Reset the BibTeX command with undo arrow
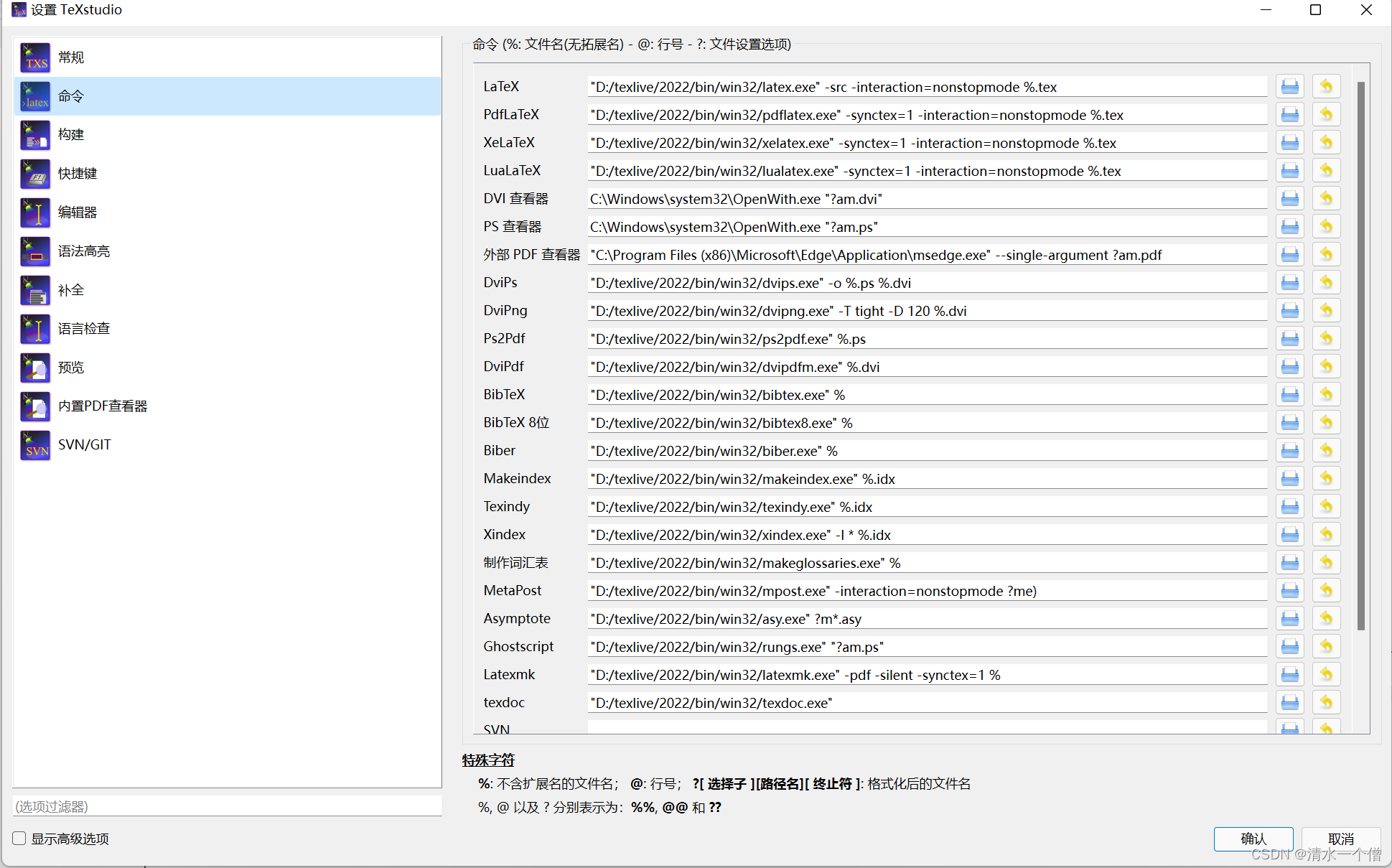Image resolution: width=1392 pixels, height=868 pixels. click(x=1326, y=395)
